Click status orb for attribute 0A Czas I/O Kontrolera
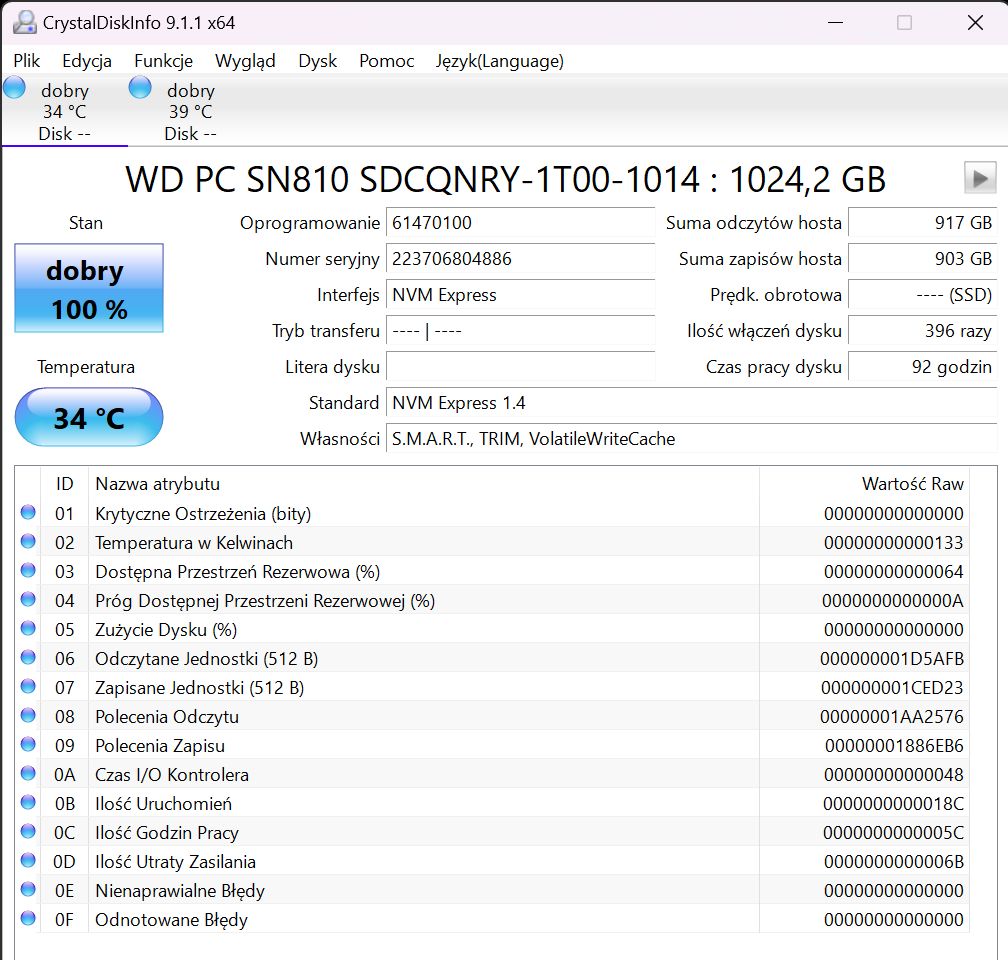The height and width of the screenshot is (960, 1008). click(x=28, y=773)
